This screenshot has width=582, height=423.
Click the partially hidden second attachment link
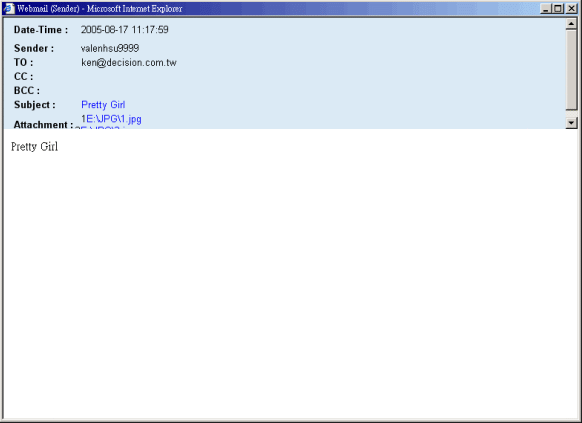(100, 127)
